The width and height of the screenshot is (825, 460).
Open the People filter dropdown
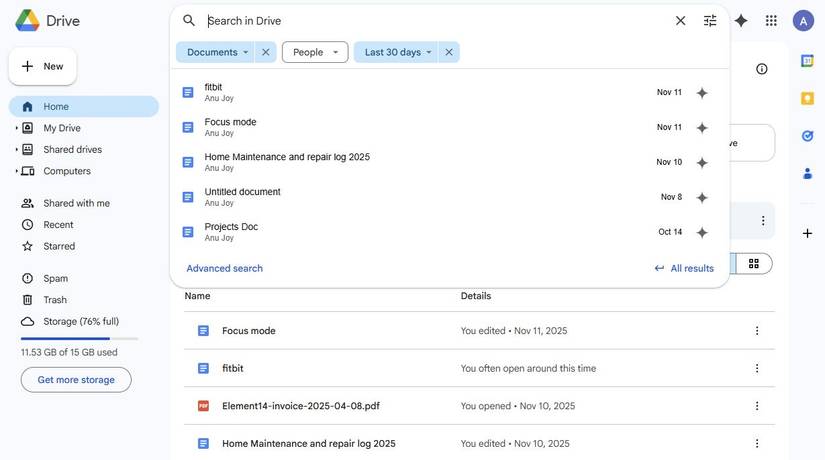point(315,52)
